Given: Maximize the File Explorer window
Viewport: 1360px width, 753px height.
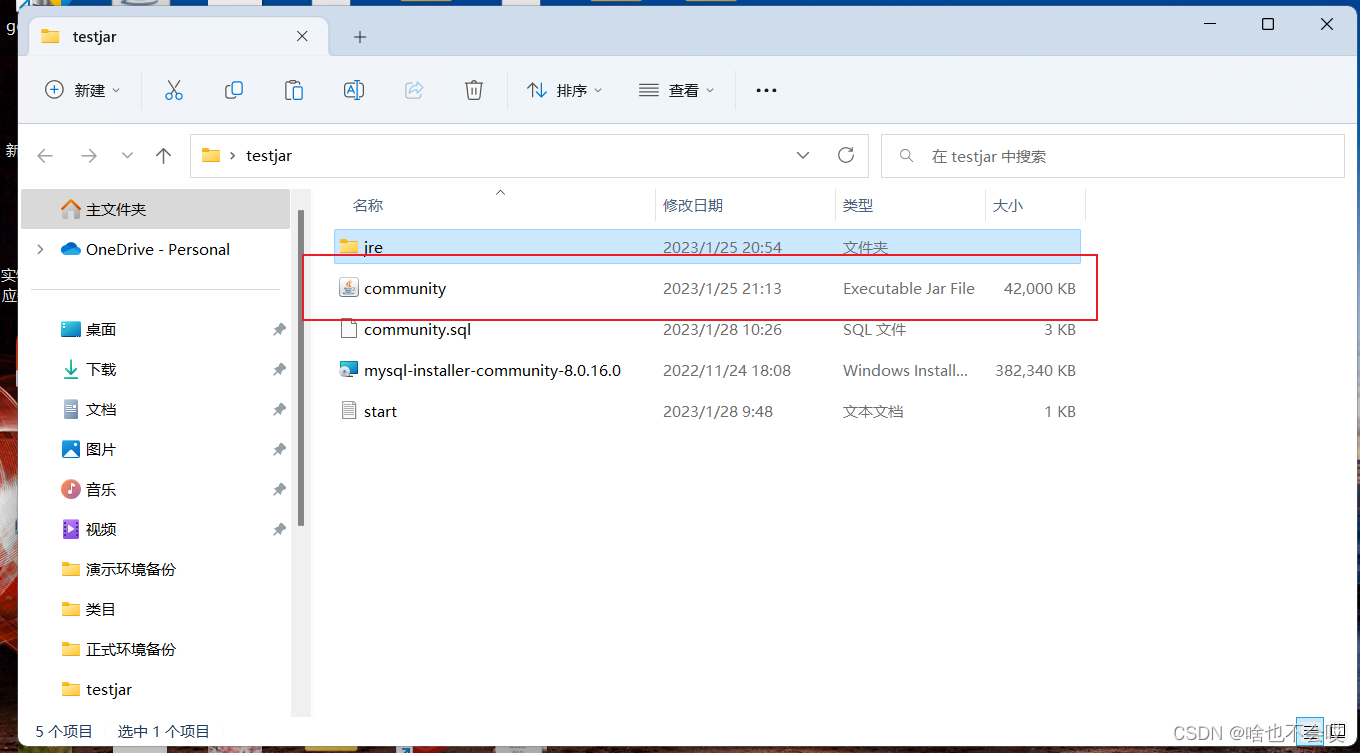Looking at the screenshot, I should (1268, 24).
